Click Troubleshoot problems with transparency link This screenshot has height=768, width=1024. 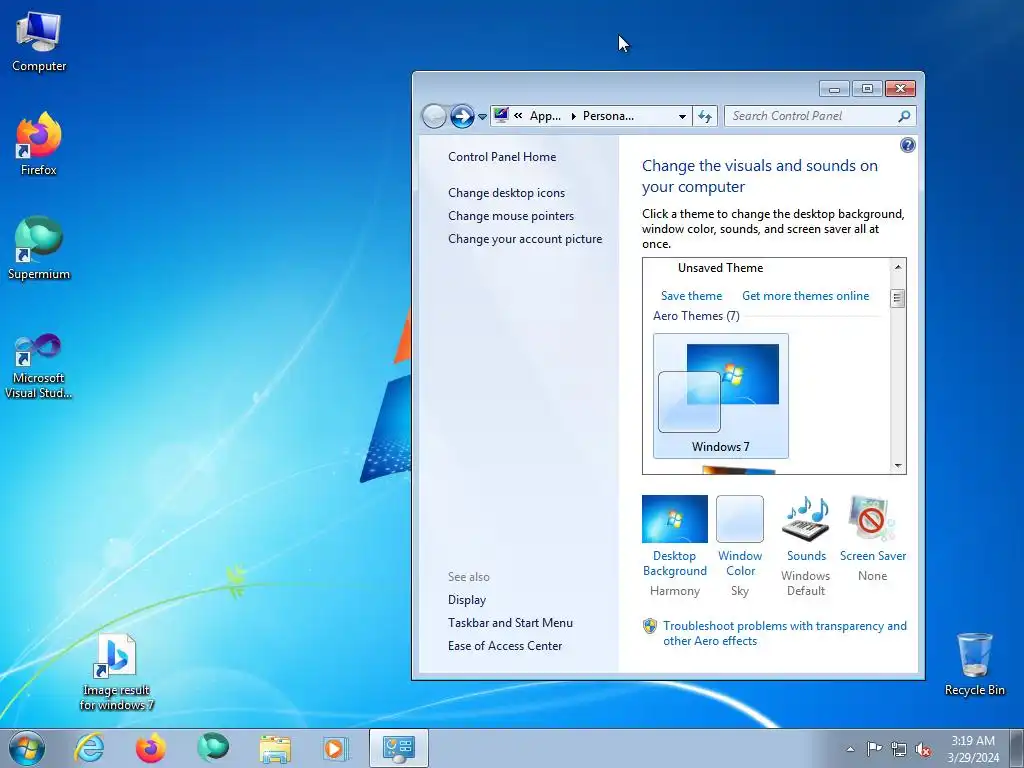point(784,633)
